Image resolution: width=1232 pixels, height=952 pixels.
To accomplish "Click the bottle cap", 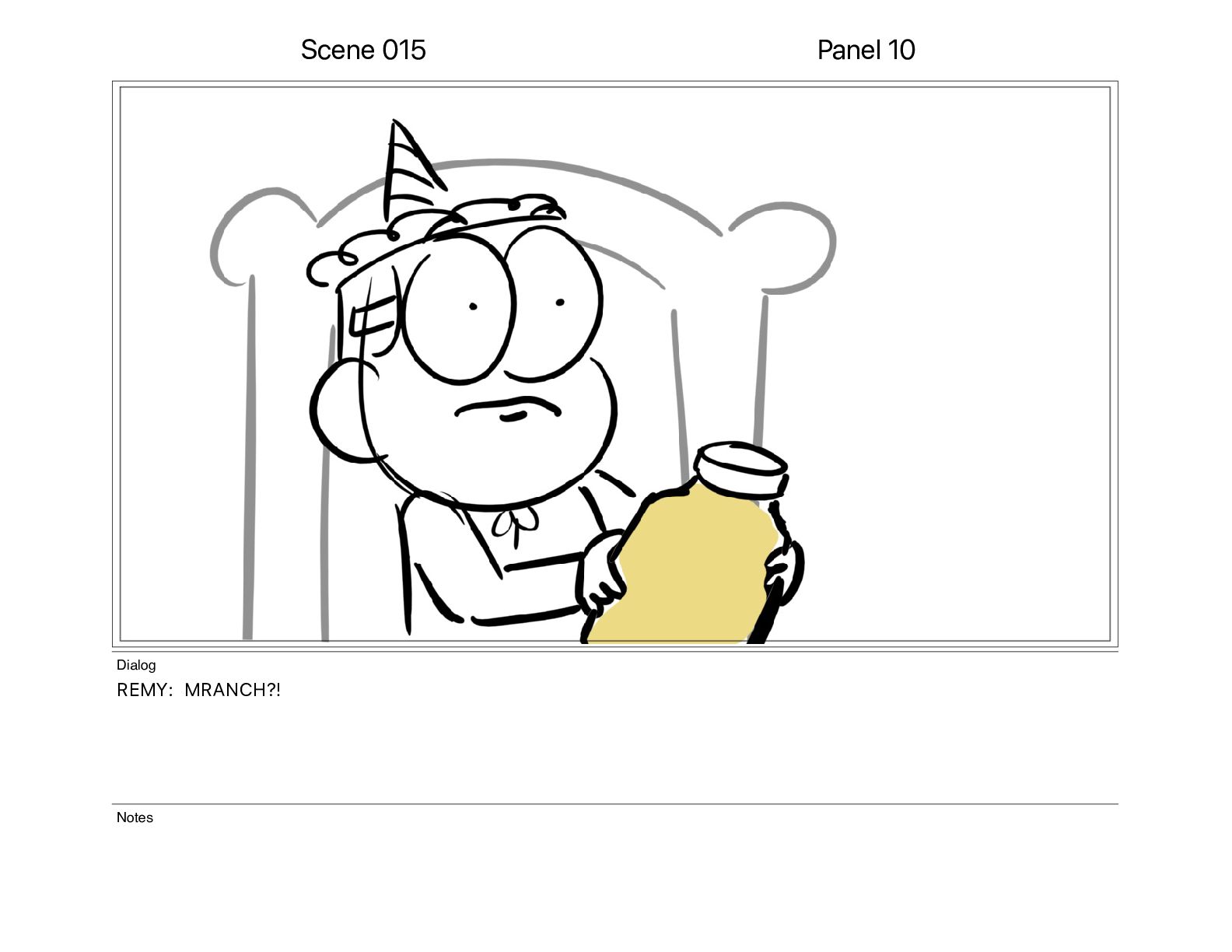I will (x=742, y=469).
